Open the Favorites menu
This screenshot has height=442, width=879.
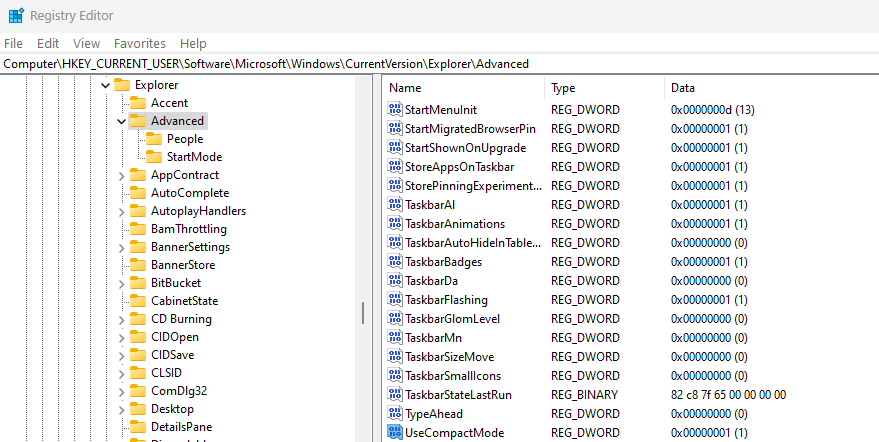tap(140, 43)
